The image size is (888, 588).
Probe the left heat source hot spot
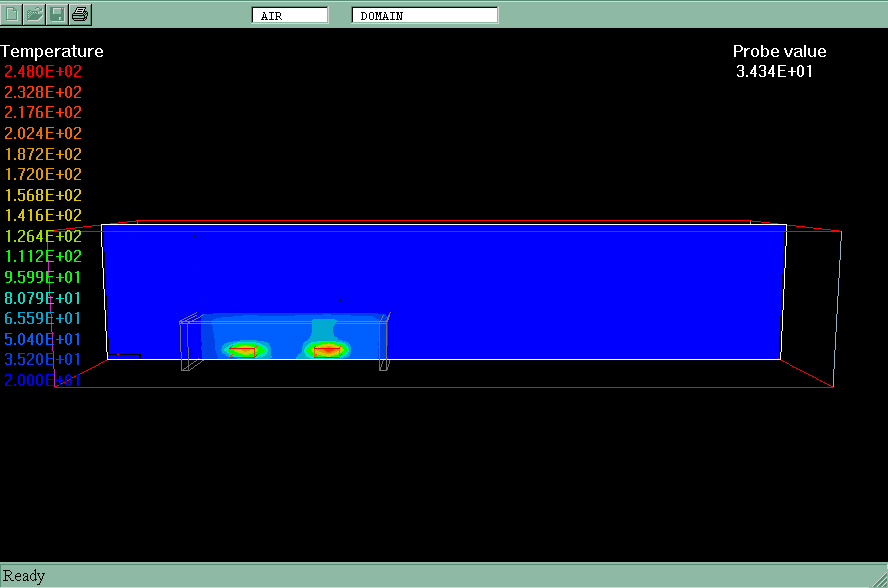tap(244, 351)
